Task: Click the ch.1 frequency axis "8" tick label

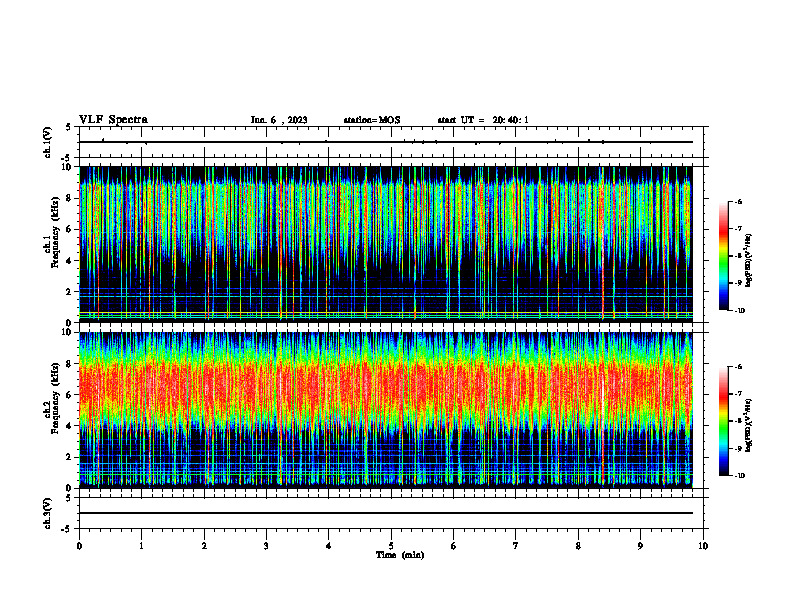Action: pyautogui.click(x=70, y=198)
